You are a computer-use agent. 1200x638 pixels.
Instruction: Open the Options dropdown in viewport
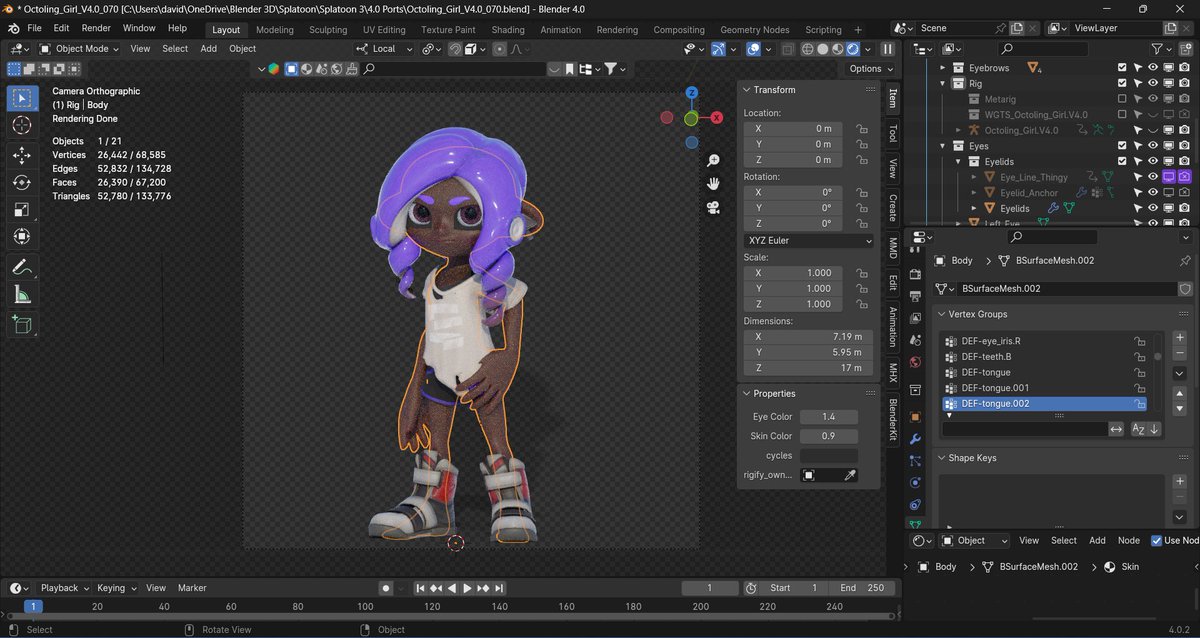click(870, 68)
